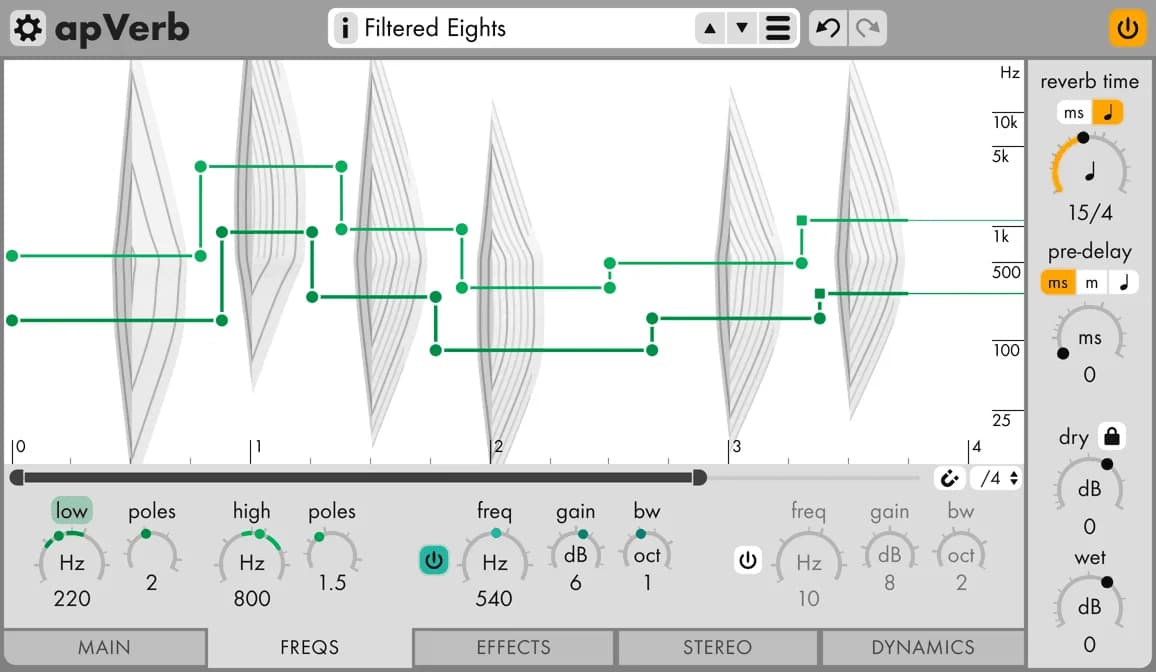The image size is (1156, 672).
Task: Enable the second EQ band power button
Action: tap(748, 561)
